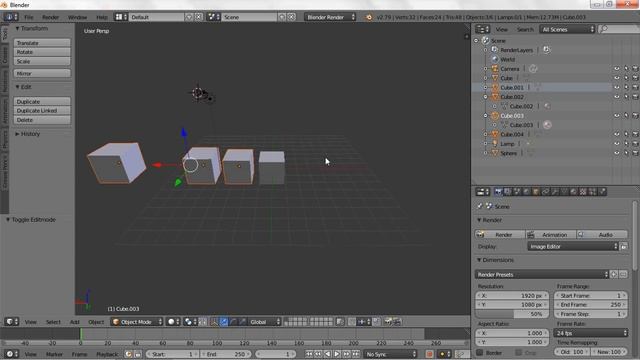Click the Duplicate Linked button
640x360 pixels.
42,111
